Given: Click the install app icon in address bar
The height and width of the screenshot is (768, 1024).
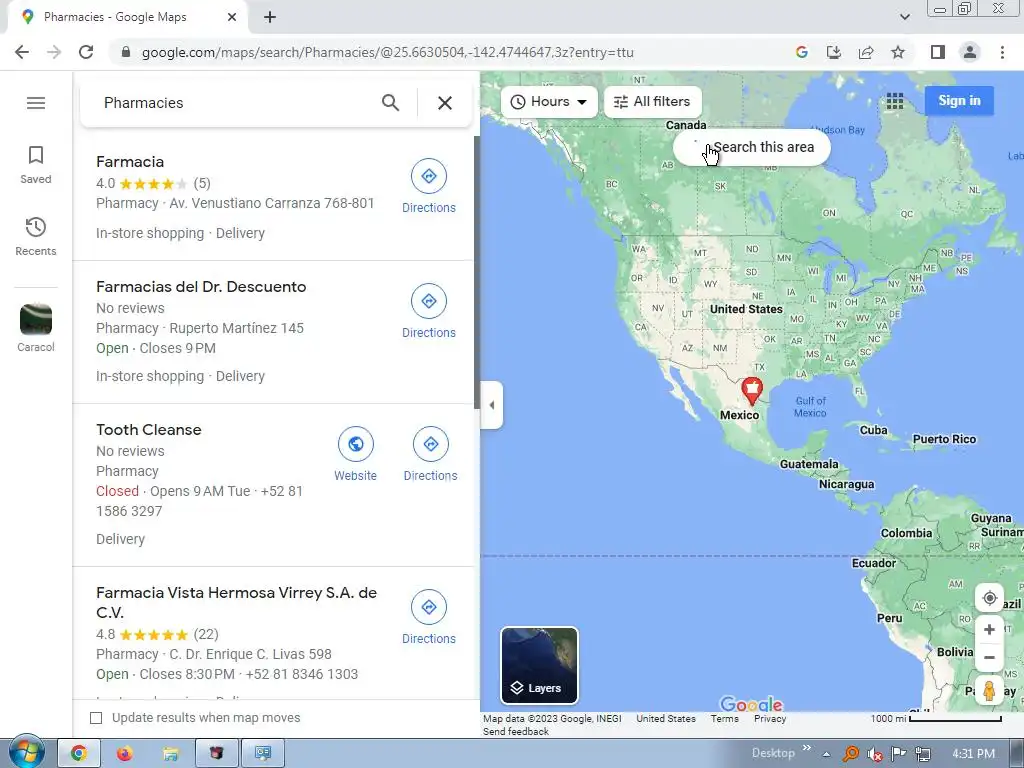Looking at the screenshot, I should [x=834, y=52].
